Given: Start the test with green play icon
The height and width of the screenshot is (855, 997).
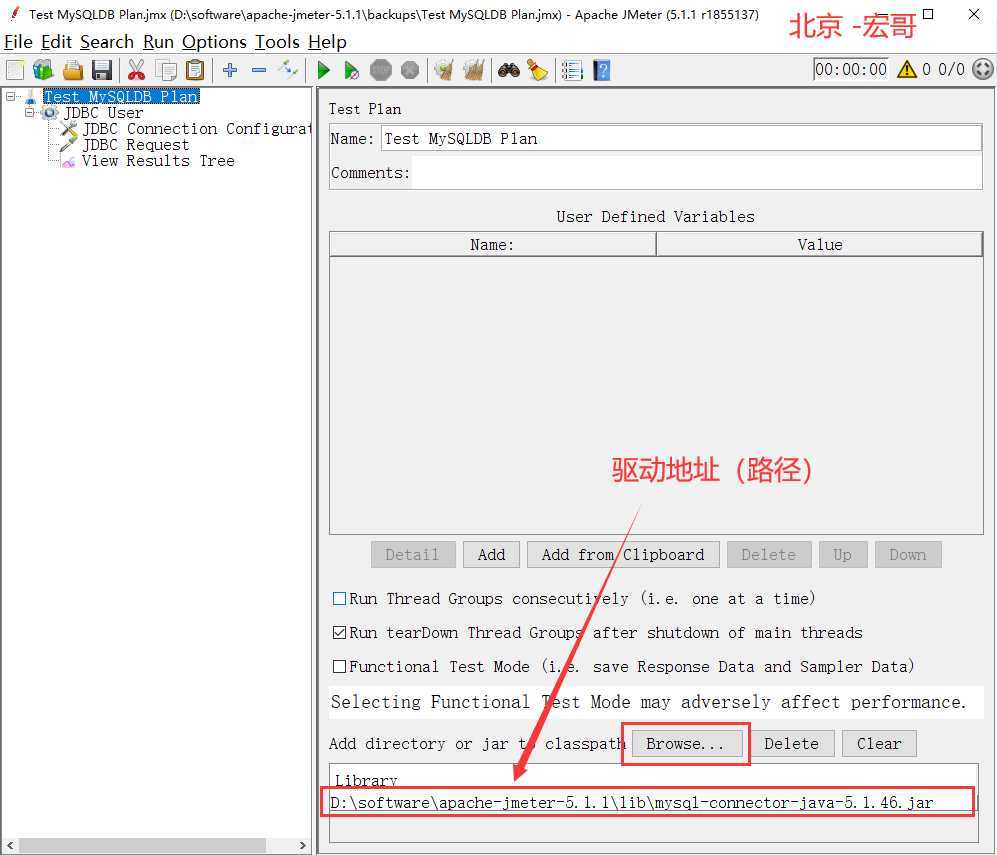Looking at the screenshot, I should coord(323,70).
